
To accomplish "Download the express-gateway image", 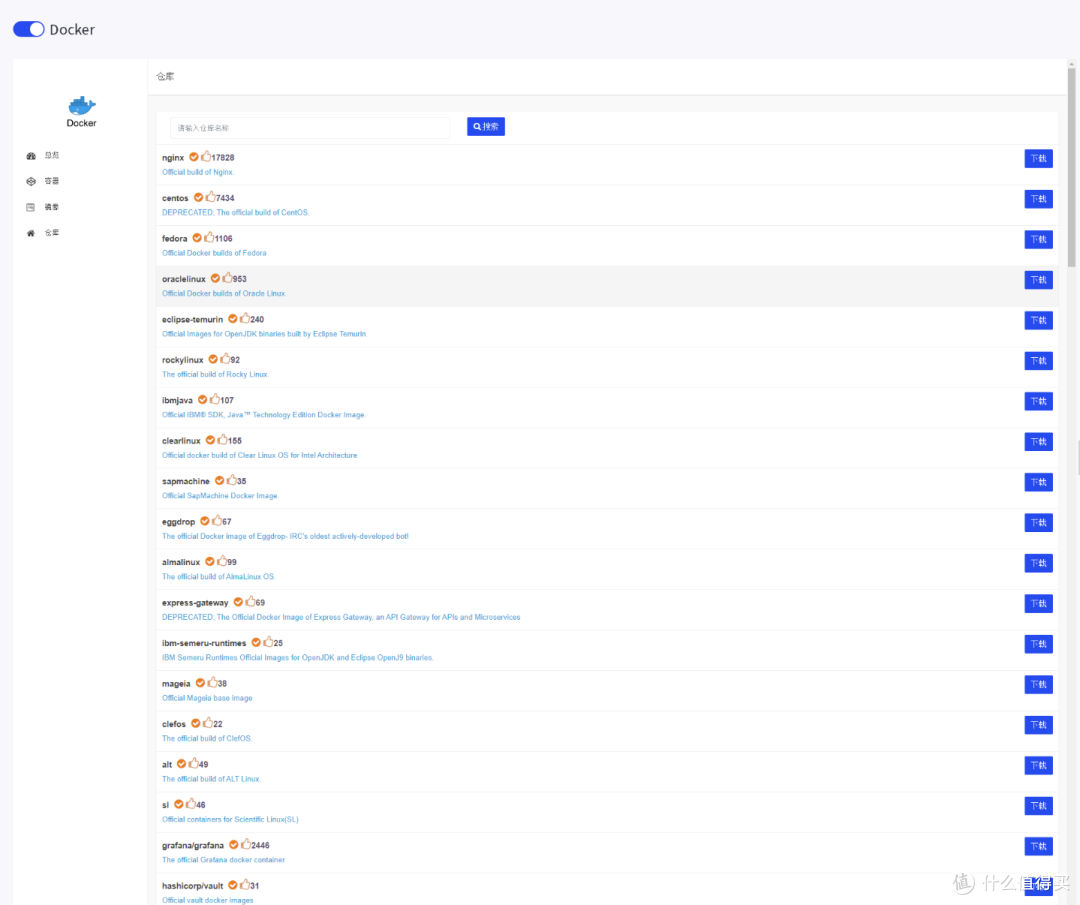I will pyautogui.click(x=1038, y=603).
